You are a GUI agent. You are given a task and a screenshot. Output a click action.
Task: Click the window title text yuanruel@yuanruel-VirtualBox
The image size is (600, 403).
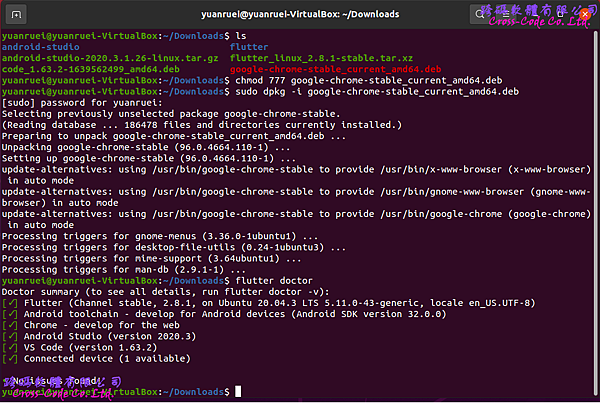pyautogui.click(x=299, y=13)
